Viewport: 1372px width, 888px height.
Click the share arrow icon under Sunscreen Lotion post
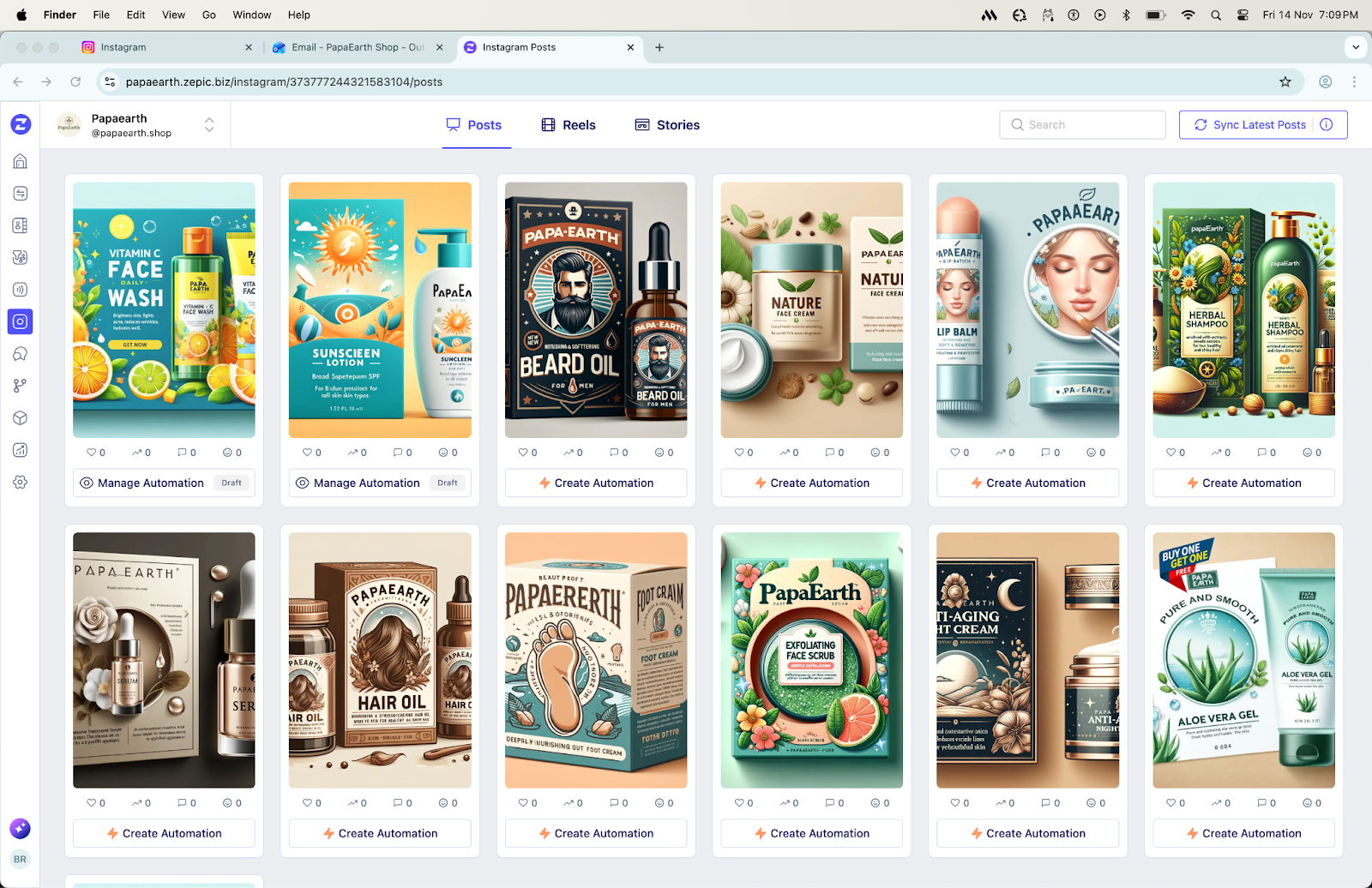pos(352,453)
